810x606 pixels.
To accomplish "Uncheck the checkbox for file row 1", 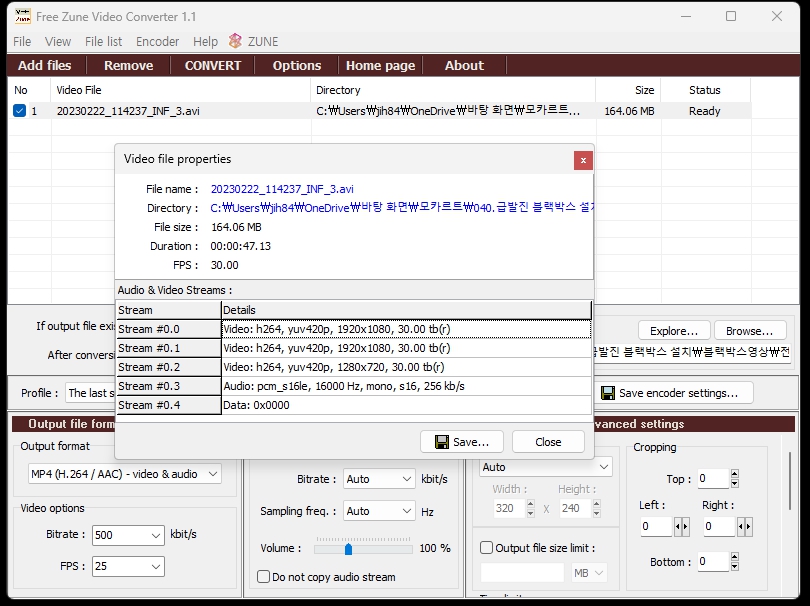I will pos(20,111).
